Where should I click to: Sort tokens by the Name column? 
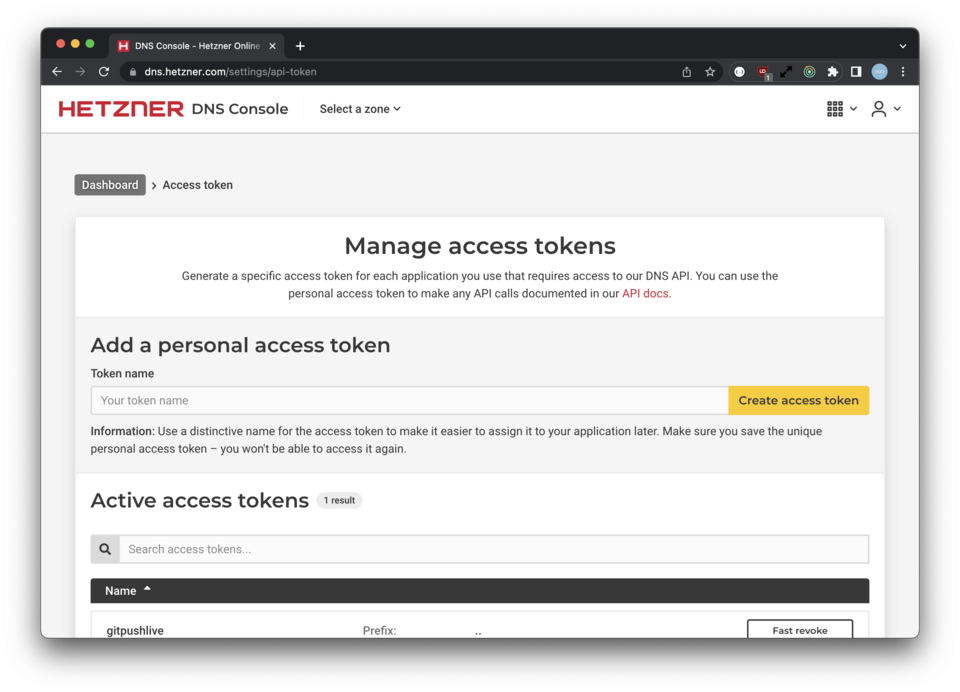(127, 590)
